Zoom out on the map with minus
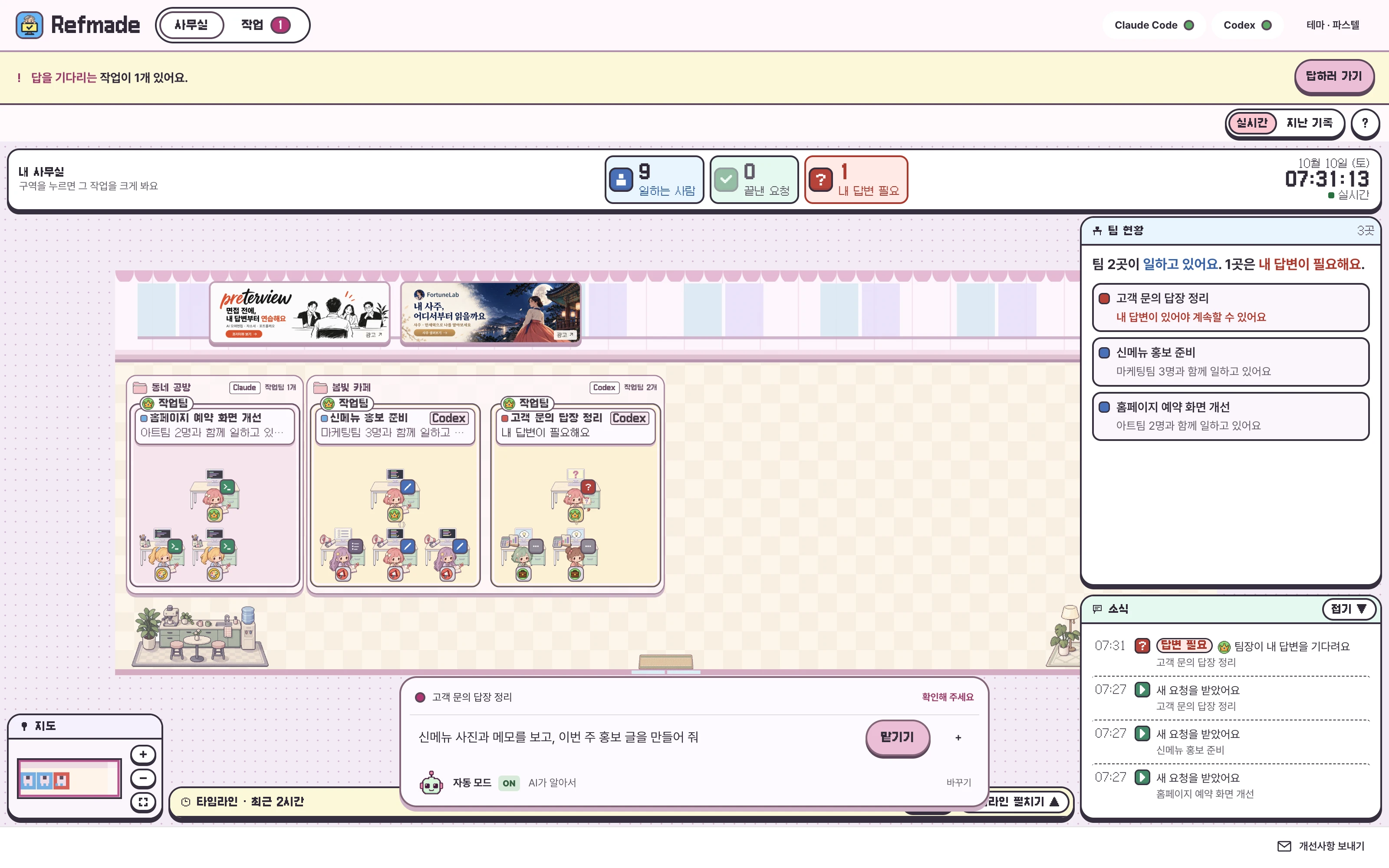Screen dimensions: 1389x868 [x=143, y=779]
